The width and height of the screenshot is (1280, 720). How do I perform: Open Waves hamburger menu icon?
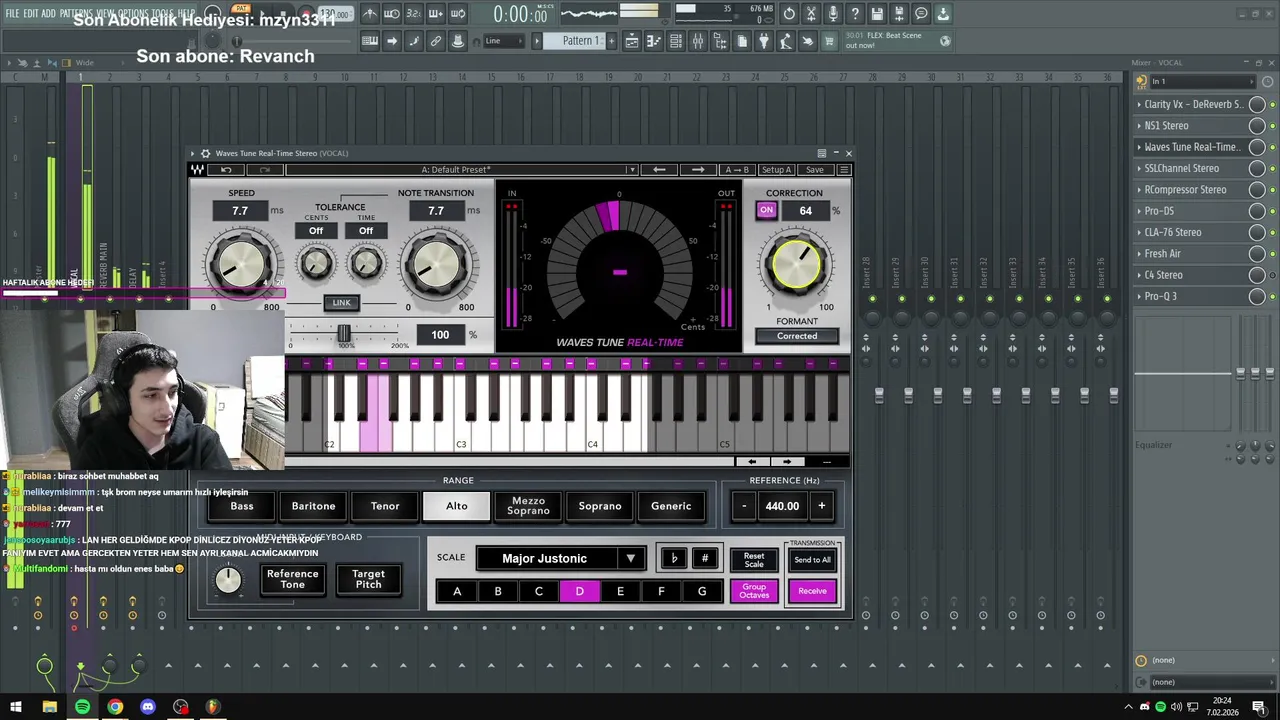point(844,170)
